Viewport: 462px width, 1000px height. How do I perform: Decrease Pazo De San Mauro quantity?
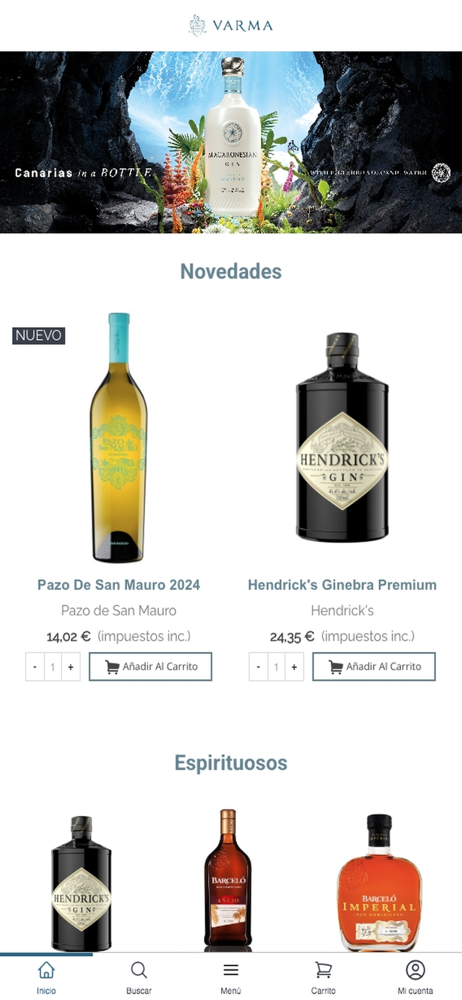35,667
